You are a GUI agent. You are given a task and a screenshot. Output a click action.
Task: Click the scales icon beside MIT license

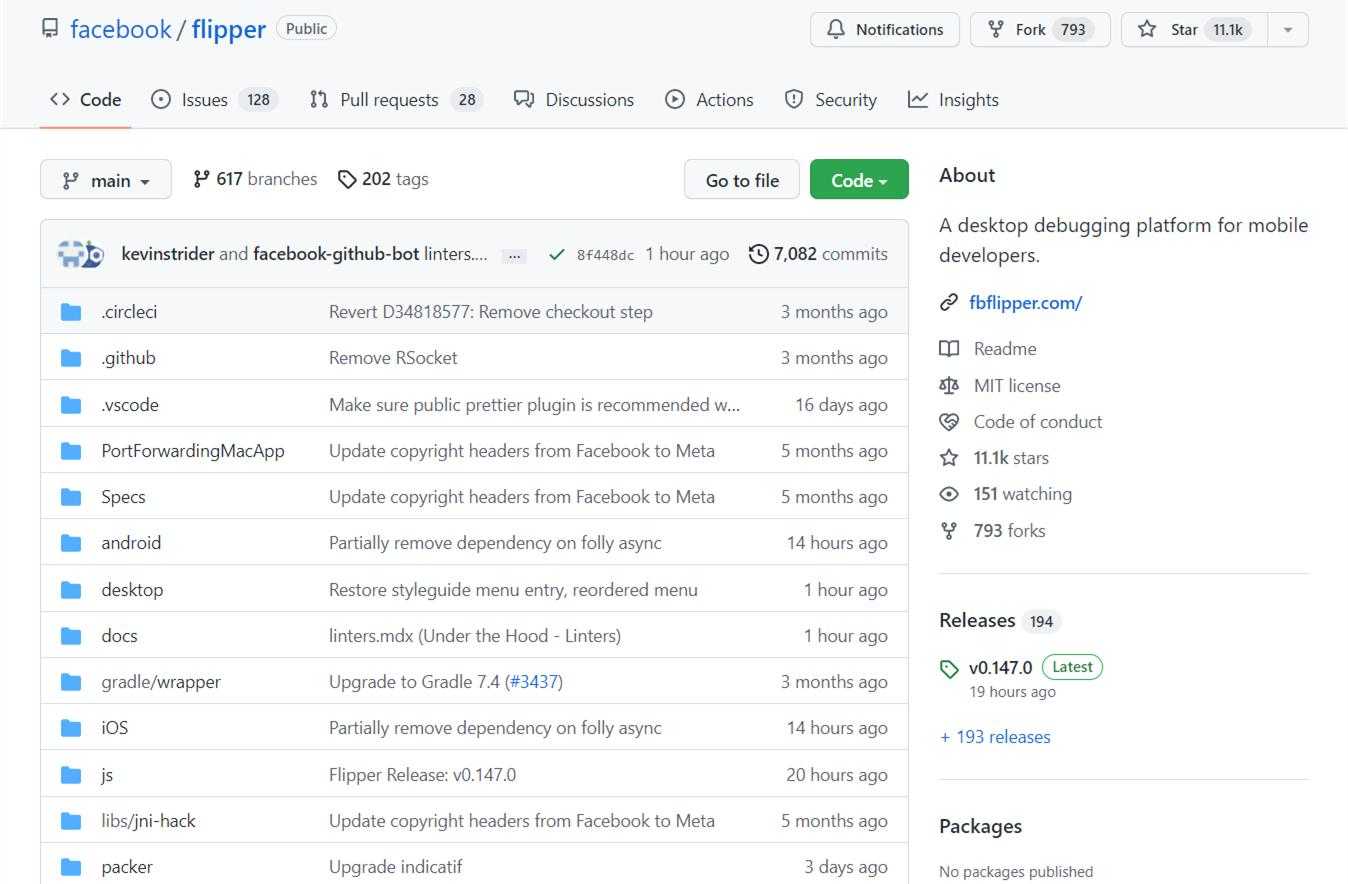[949, 386]
